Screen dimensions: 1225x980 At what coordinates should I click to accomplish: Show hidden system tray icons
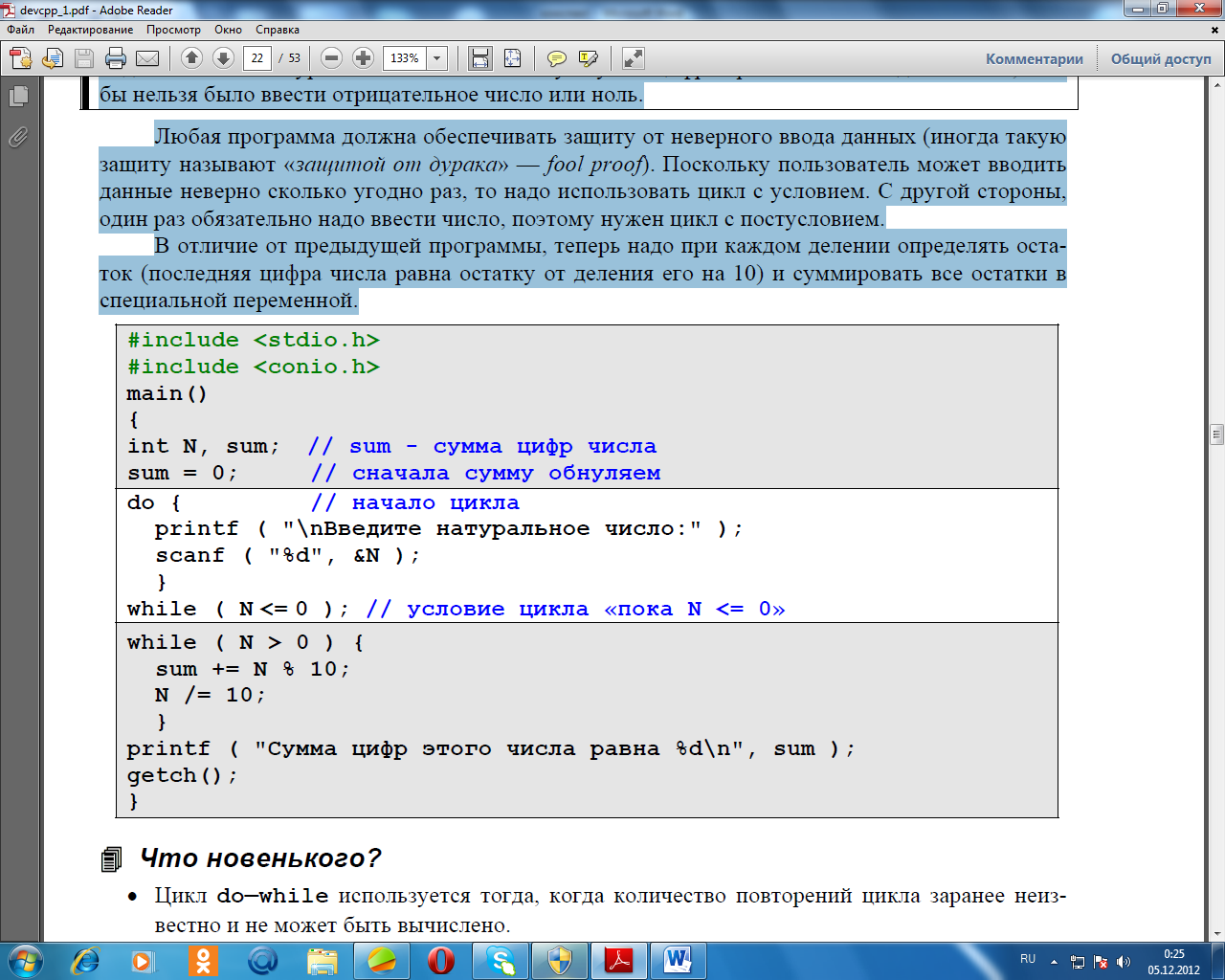(1054, 961)
